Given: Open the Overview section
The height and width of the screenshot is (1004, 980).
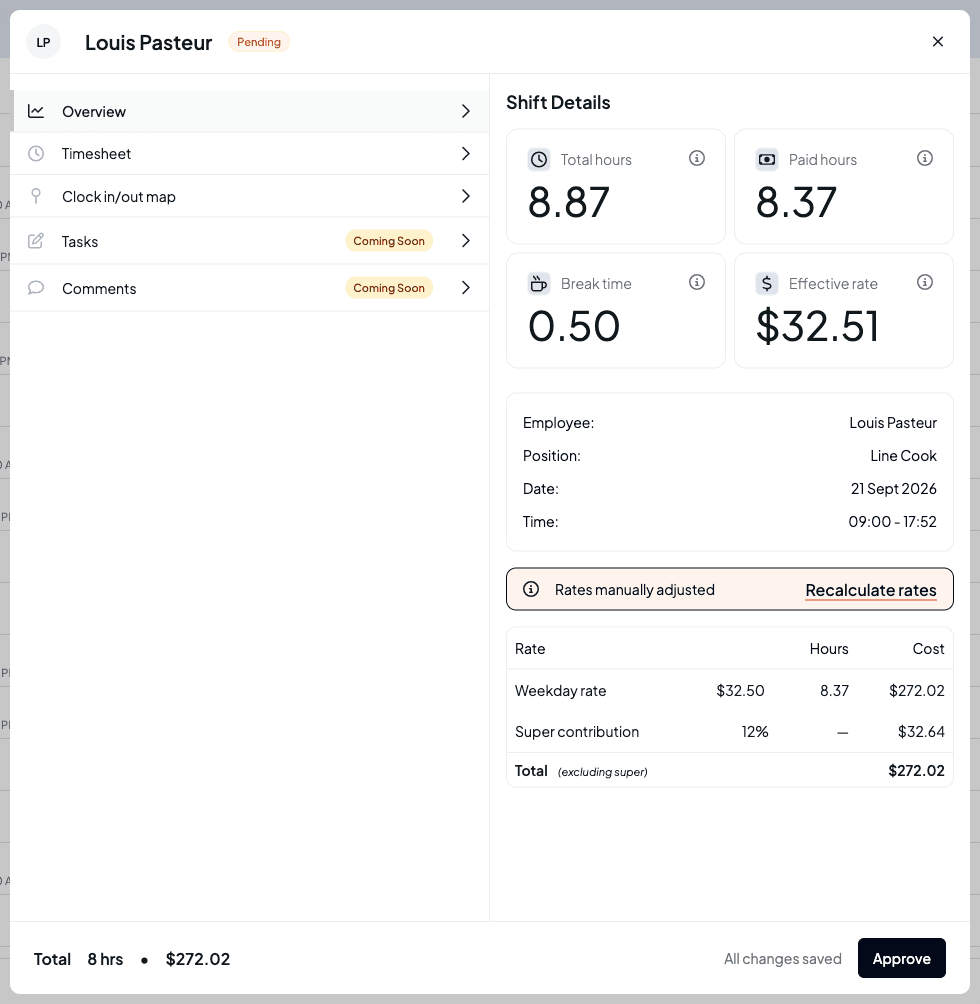Looking at the screenshot, I should (250, 111).
